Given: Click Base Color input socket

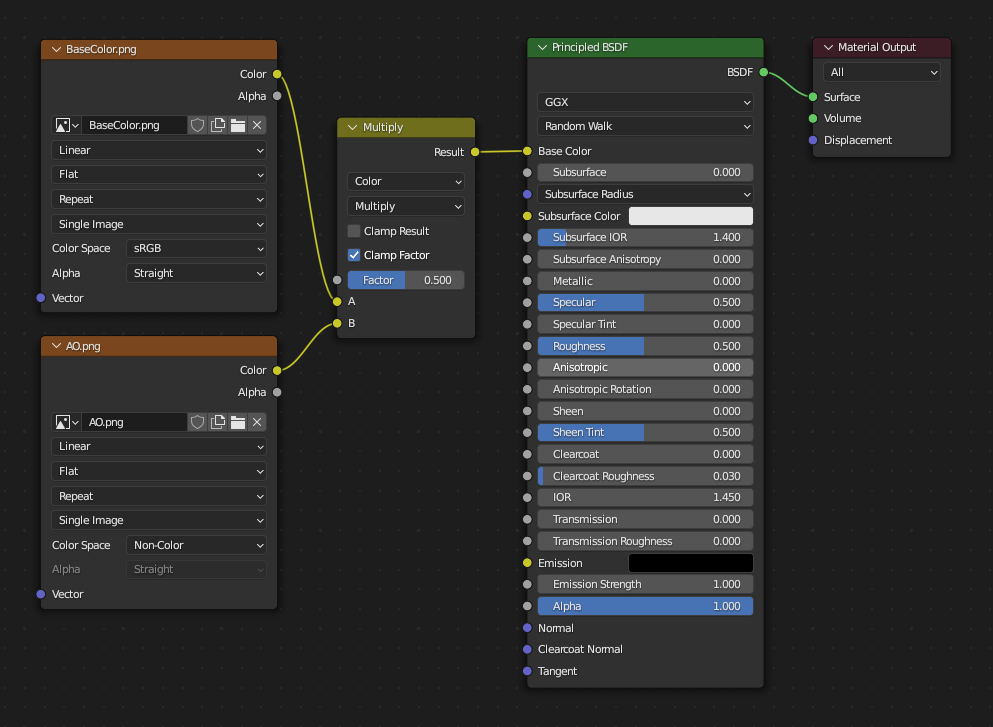Looking at the screenshot, I should 527,151.
